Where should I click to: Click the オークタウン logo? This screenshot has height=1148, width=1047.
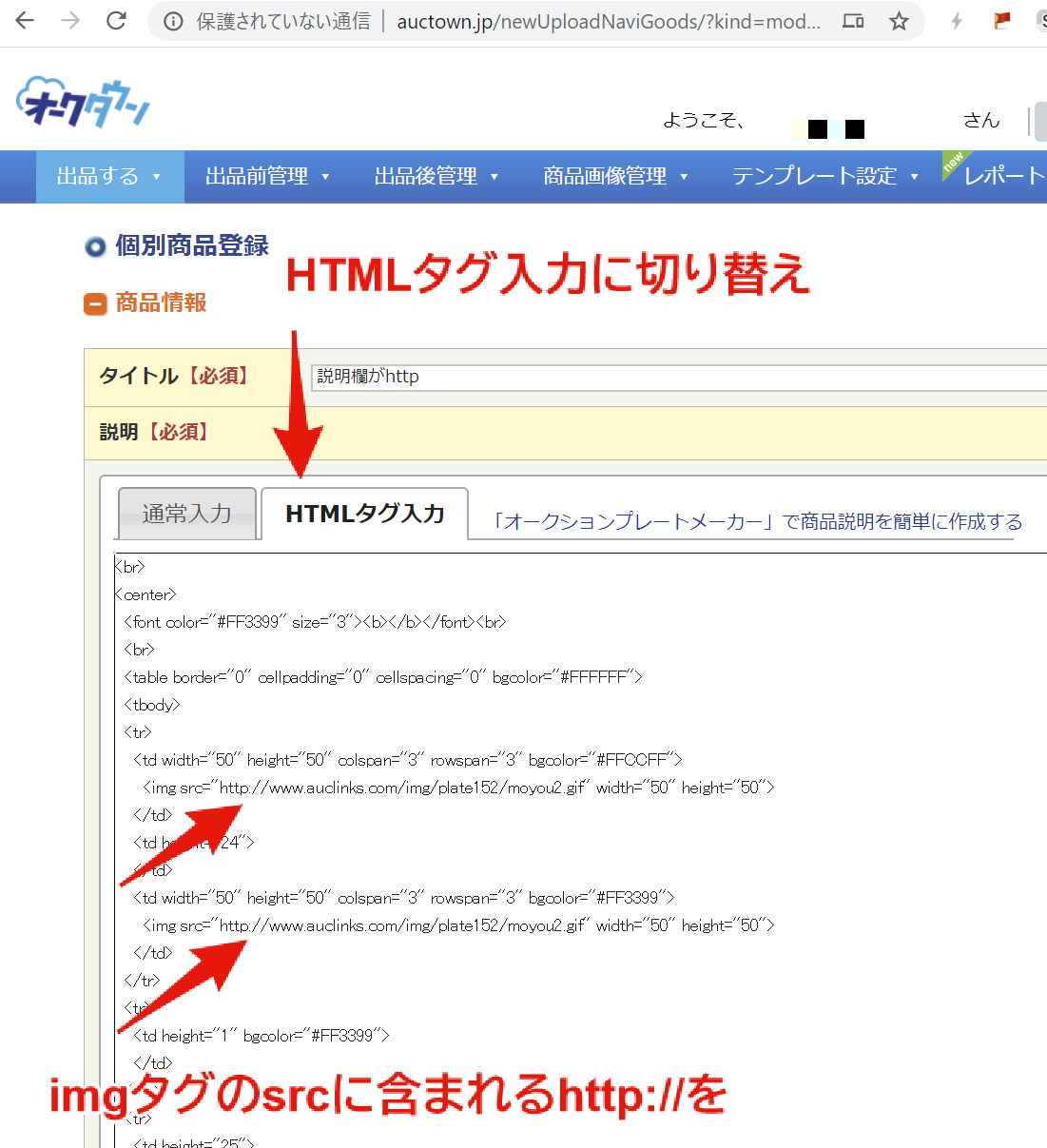(x=84, y=103)
